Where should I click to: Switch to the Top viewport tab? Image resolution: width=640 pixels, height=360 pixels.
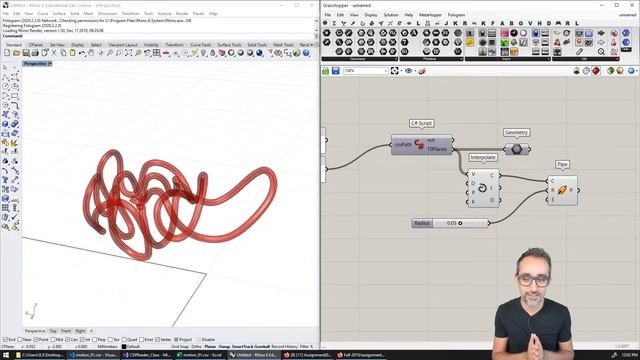[x=53, y=331]
